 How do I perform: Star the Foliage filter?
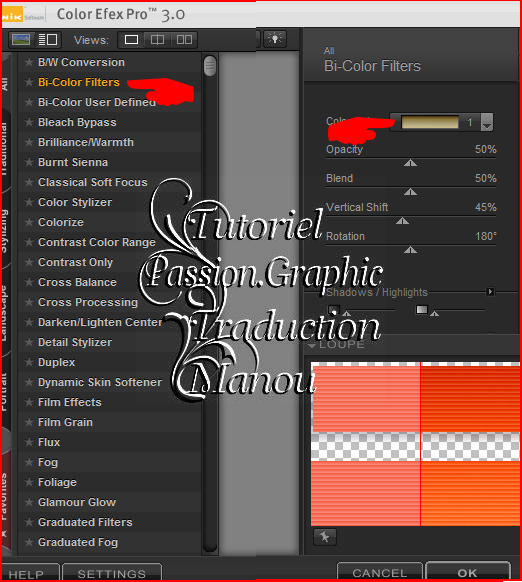click(29, 482)
